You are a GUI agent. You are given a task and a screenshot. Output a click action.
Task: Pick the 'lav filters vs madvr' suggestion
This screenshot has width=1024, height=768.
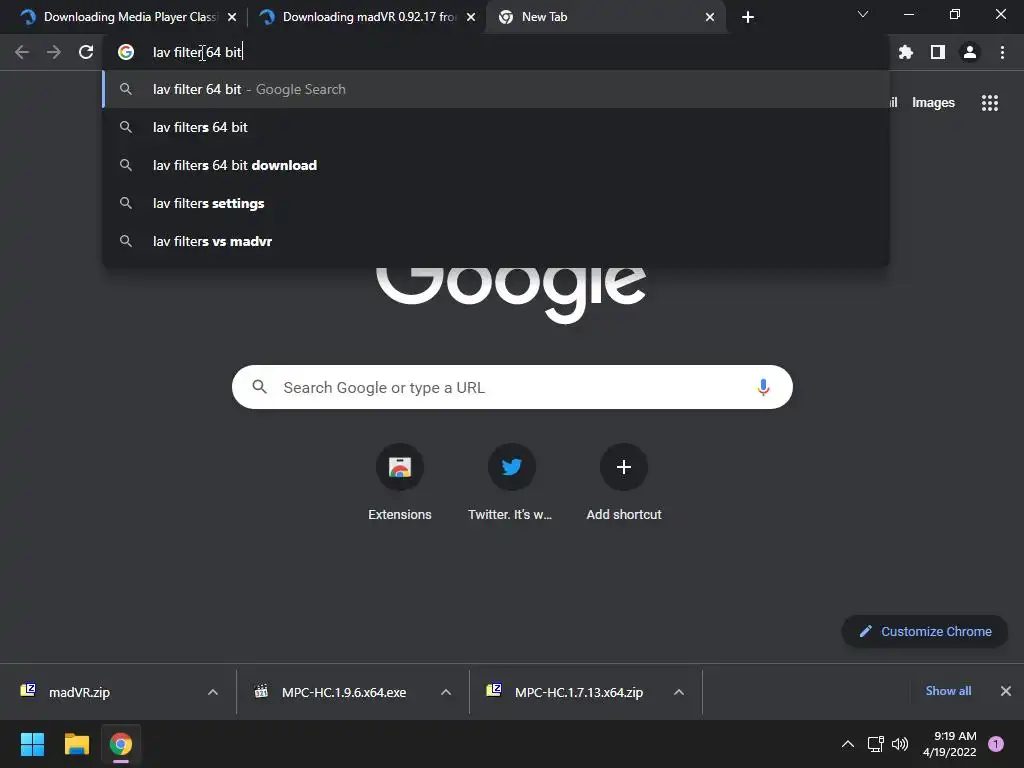[x=496, y=241]
